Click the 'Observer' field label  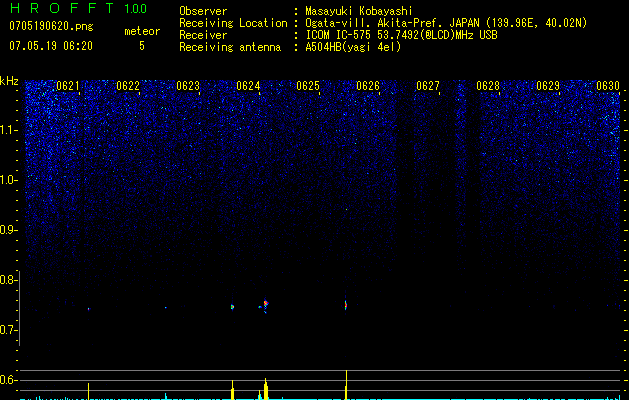click(203, 11)
